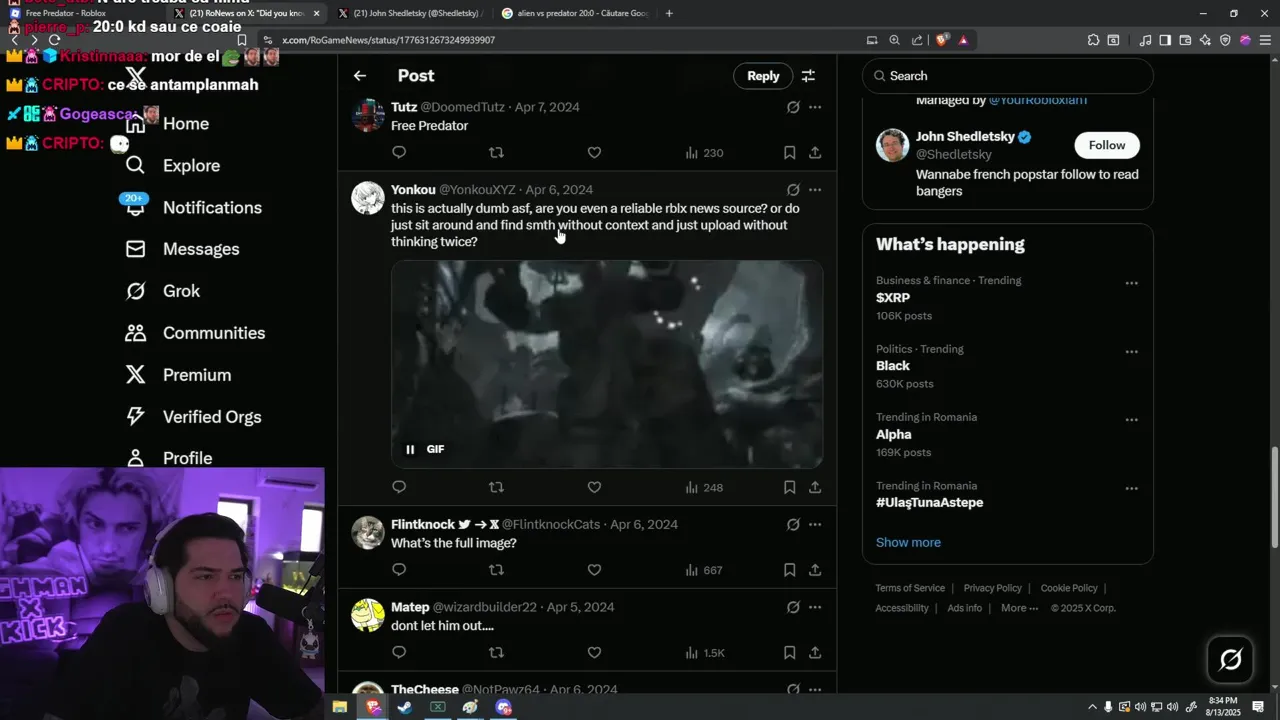Open the Privacy Policy link
Screen dimensions: 1280x720
point(992,588)
